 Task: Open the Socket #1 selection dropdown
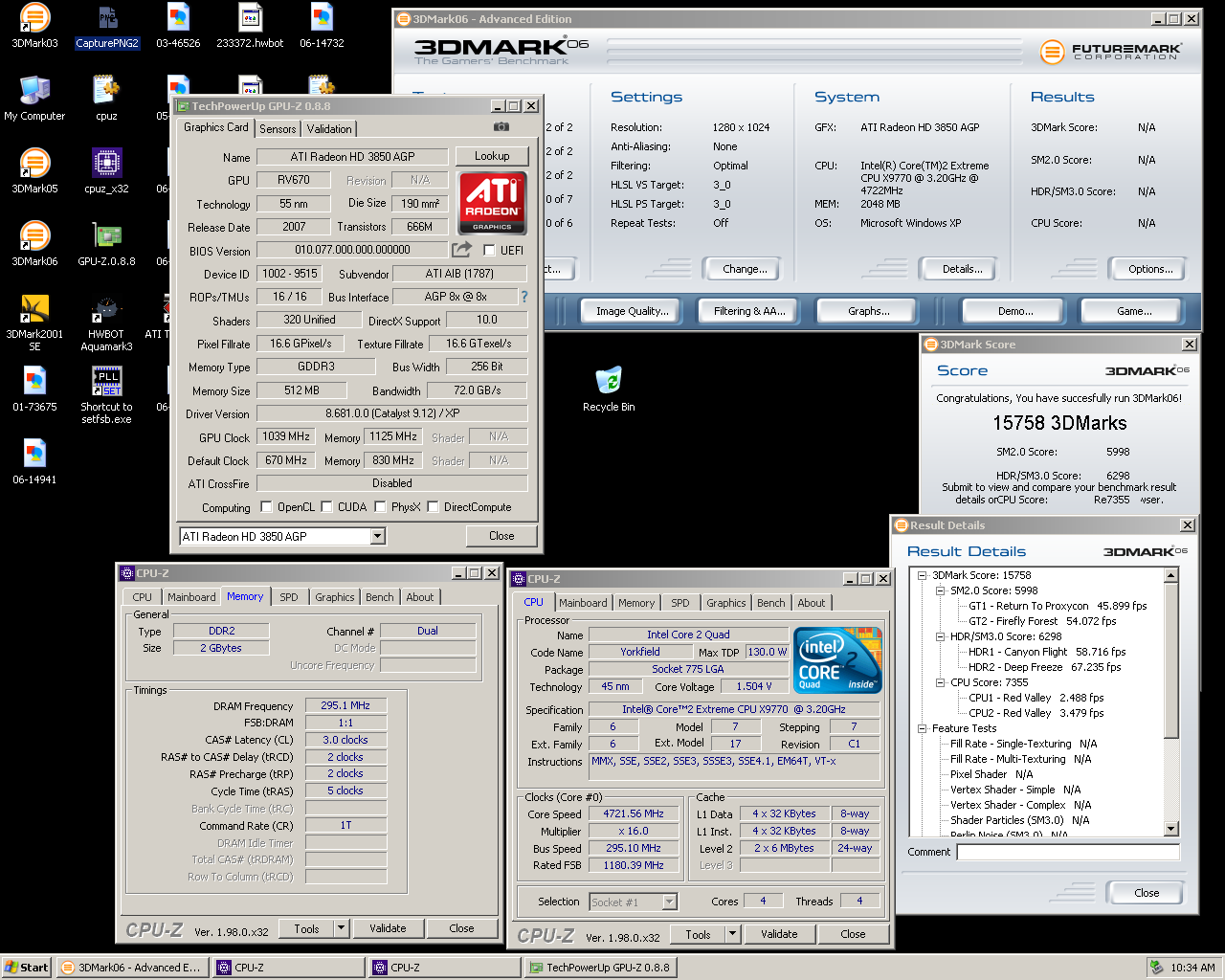(x=670, y=902)
